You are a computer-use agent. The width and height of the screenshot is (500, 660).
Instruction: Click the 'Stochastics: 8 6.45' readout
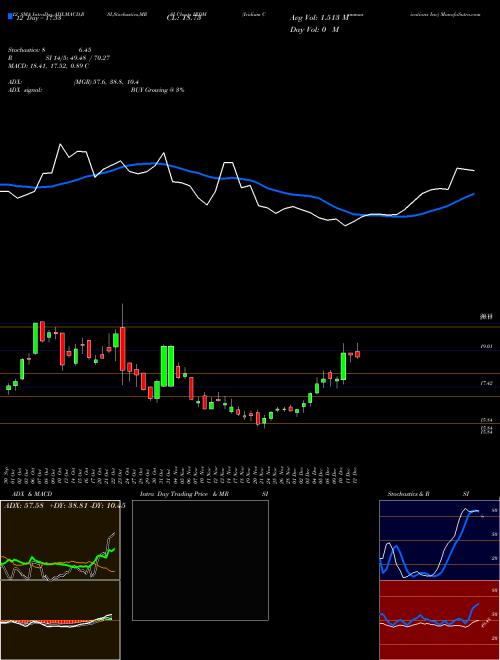click(x=50, y=50)
